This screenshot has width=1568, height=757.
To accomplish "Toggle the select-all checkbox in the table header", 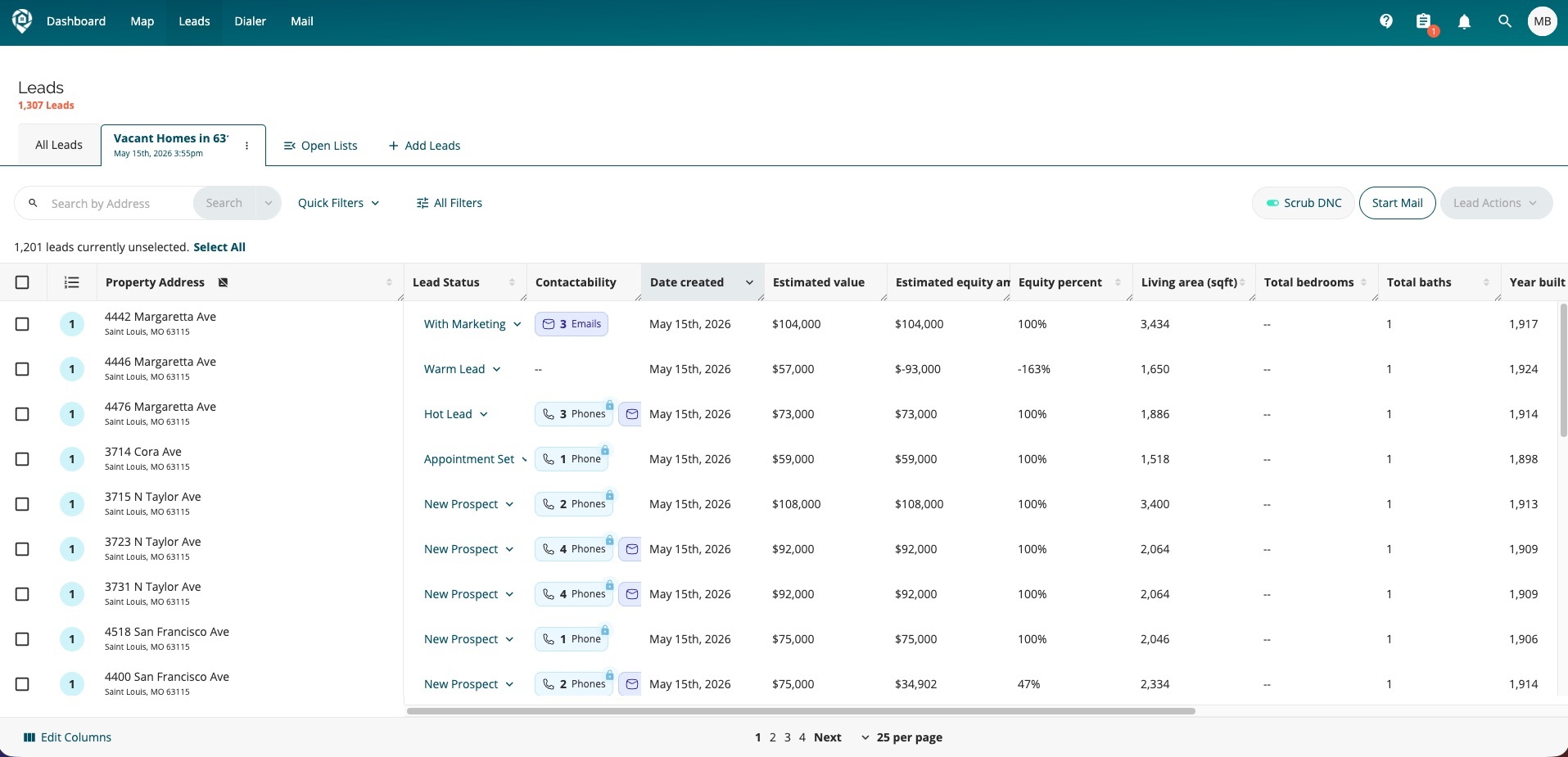I will (22, 282).
